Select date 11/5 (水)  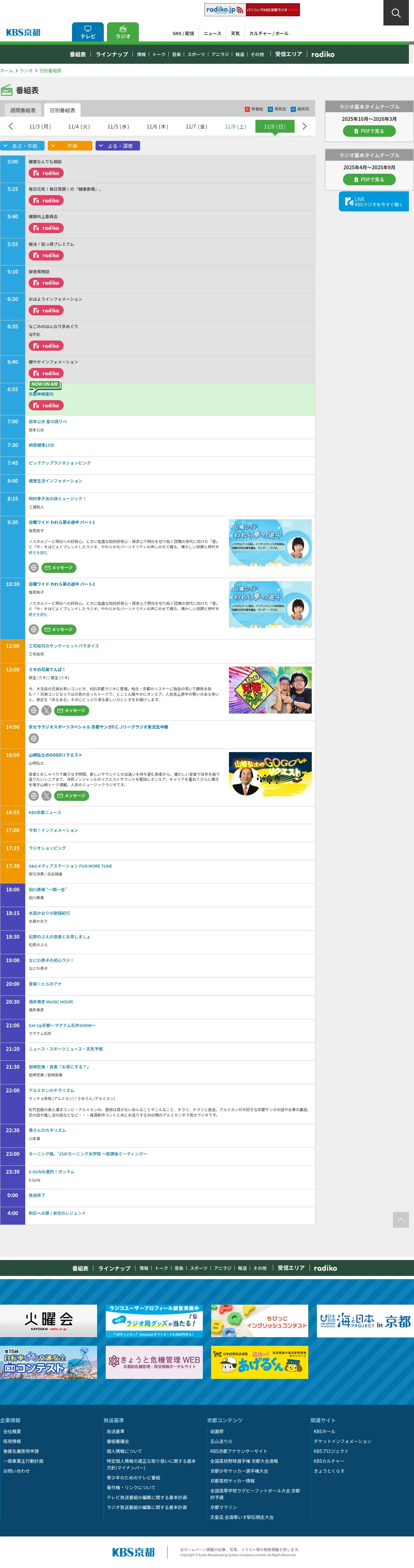pos(118,127)
